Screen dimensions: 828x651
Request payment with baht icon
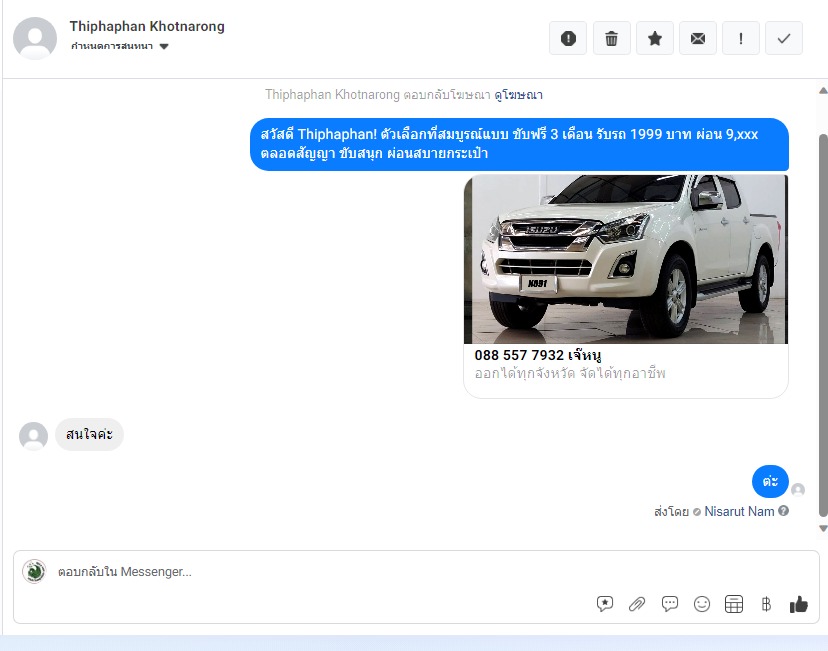pyautogui.click(x=766, y=603)
